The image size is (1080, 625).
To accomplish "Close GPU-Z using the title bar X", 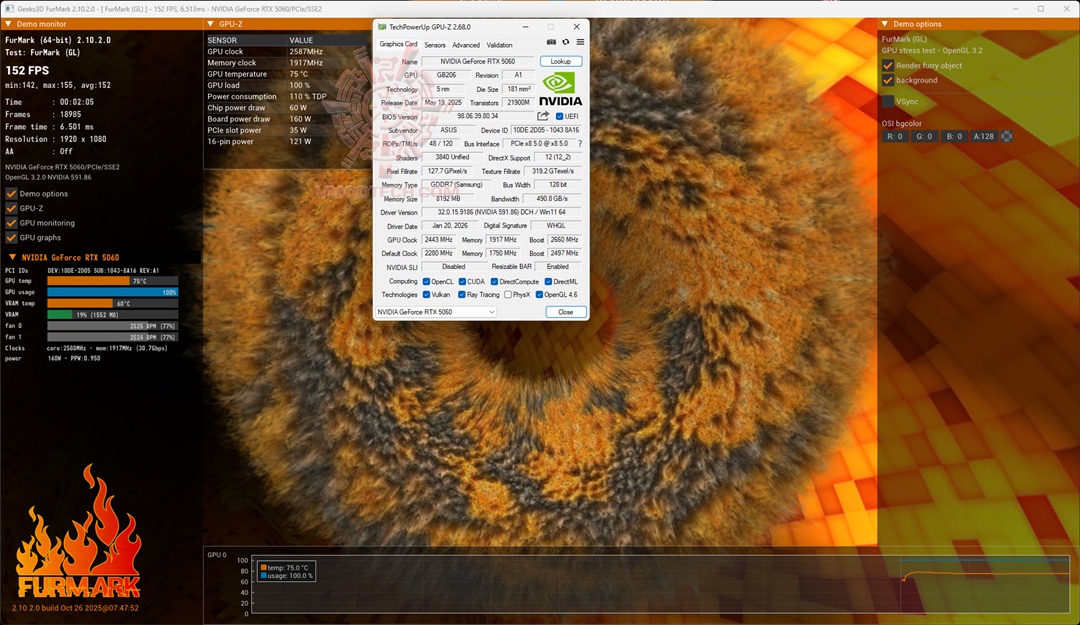I will click(577, 27).
